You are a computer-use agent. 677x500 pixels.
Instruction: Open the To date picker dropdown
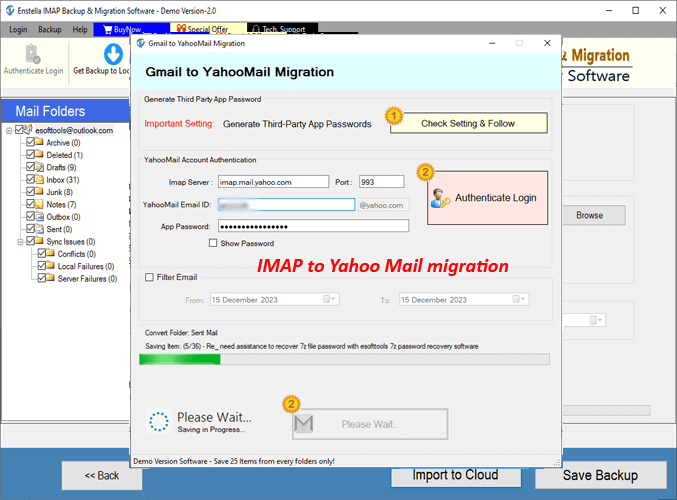(x=519, y=299)
